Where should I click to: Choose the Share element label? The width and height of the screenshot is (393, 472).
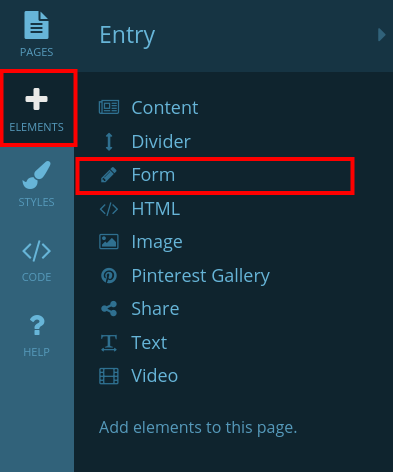coord(155,309)
